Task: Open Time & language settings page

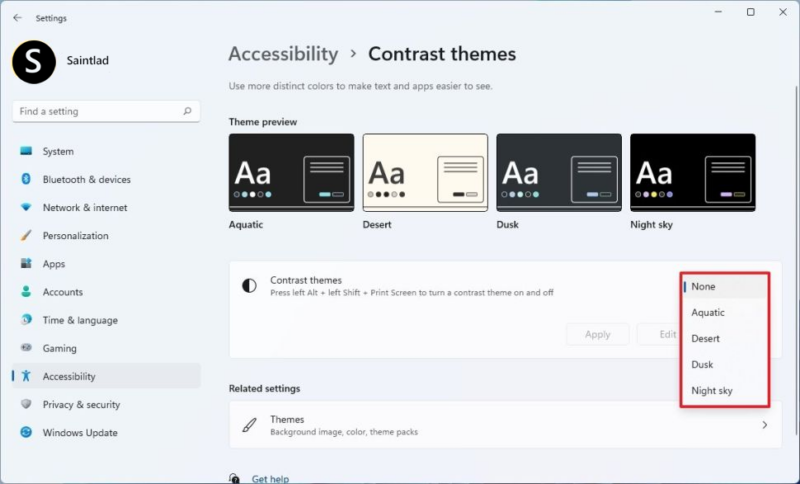Action: (x=80, y=321)
